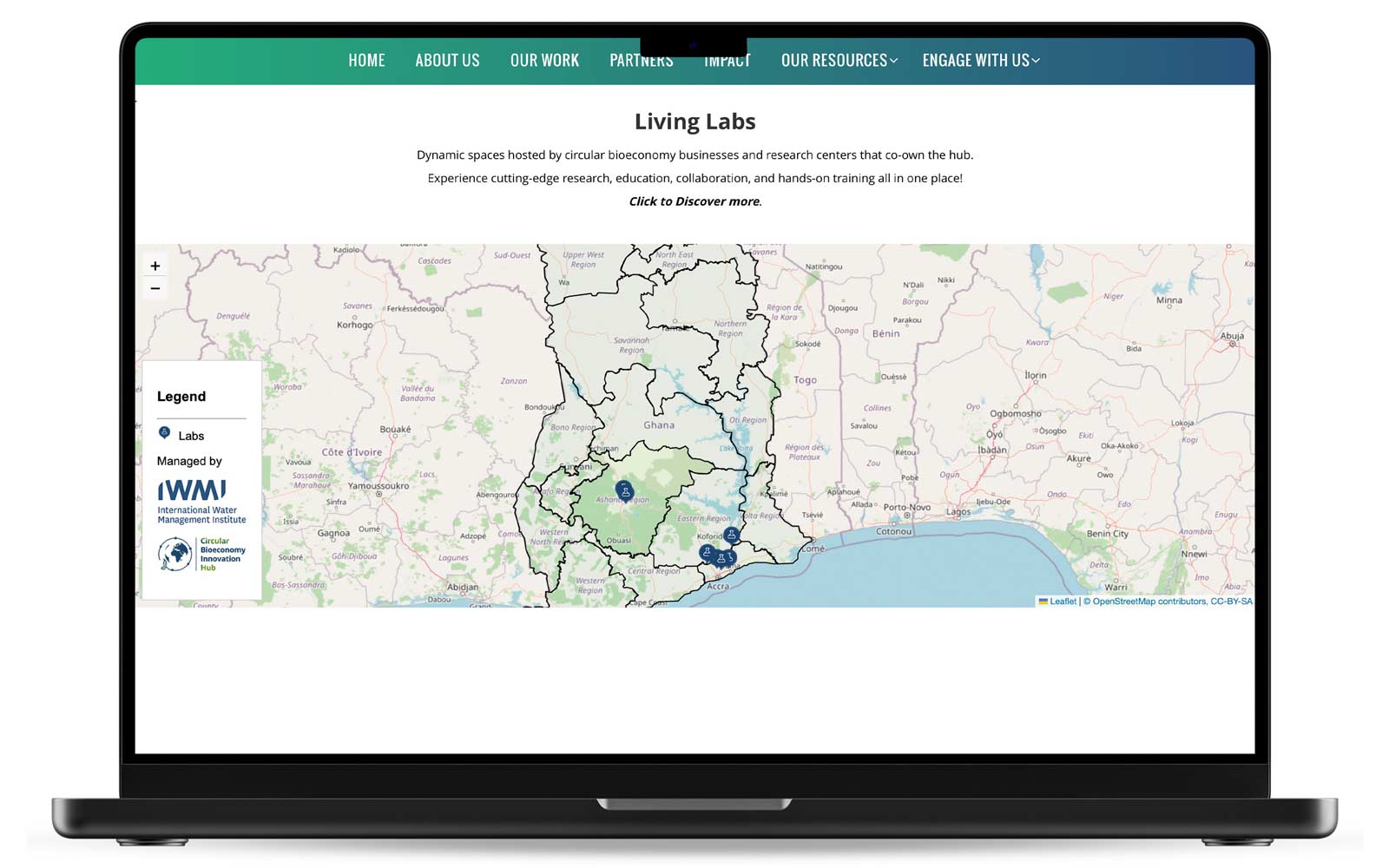This screenshot has width=1389, height=868.
Task: Expand the Engage With Us dropdown
Action: (980, 61)
